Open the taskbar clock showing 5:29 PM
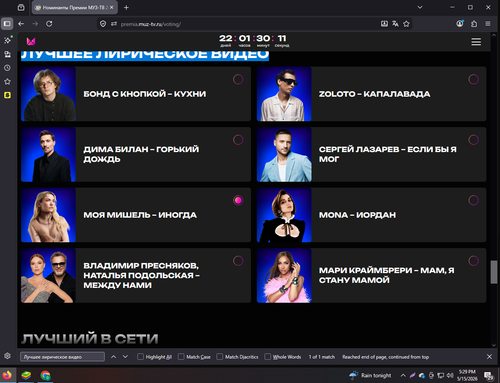The width and height of the screenshot is (500, 383). click(x=467, y=375)
